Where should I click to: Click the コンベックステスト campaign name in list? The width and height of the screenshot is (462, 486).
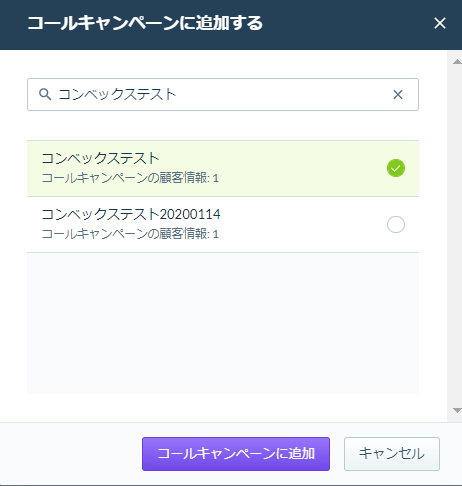tap(100, 158)
